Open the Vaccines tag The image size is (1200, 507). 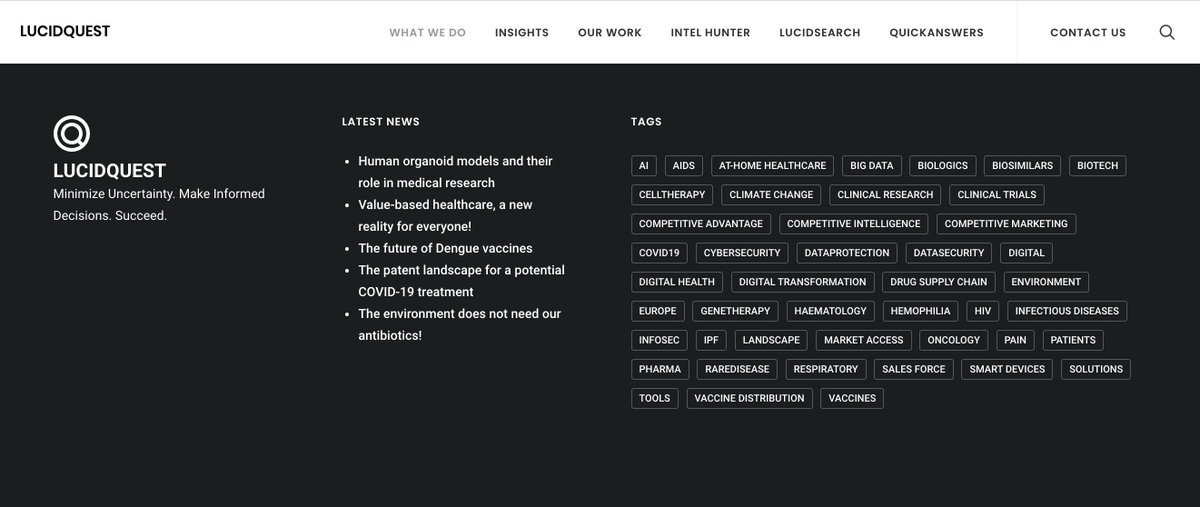click(x=852, y=398)
